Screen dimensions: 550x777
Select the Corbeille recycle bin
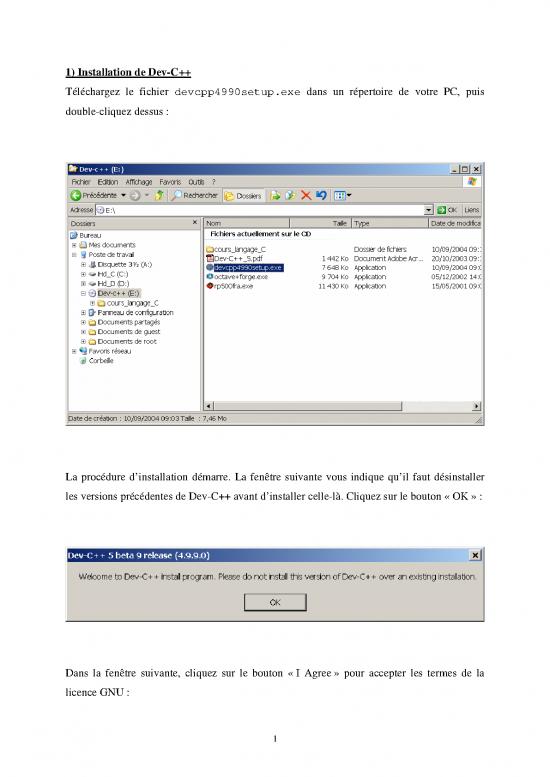101,361
